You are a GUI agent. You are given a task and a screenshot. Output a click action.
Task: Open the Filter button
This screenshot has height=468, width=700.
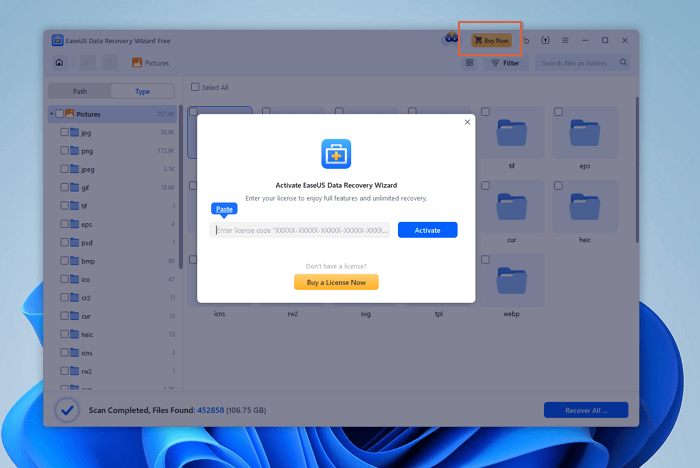coord(506,63)
